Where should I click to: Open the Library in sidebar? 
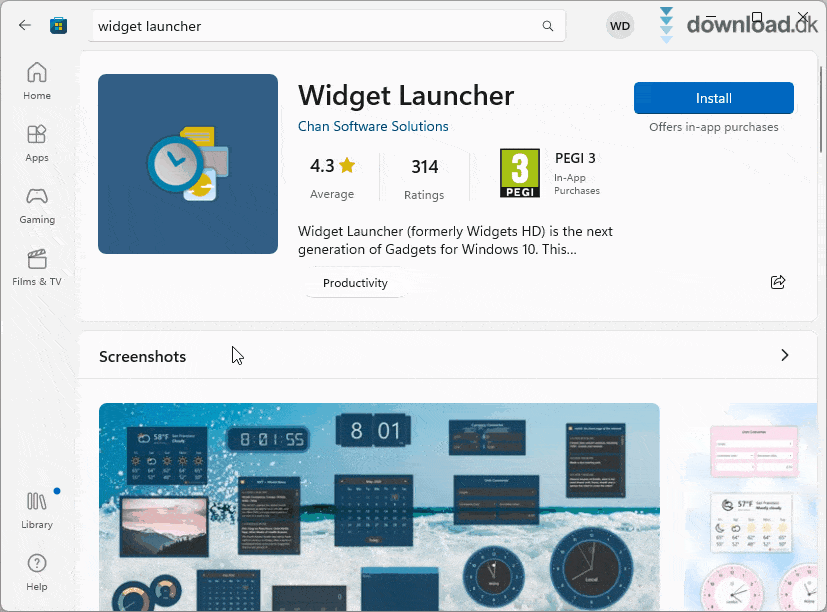tap(37, 510)
